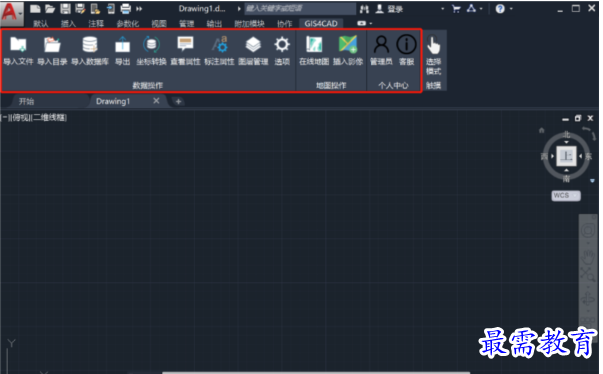Viewport: 603px width, 374px height.
Task: Click the pan hand in navigation bar
Action: tap(588, 256)
